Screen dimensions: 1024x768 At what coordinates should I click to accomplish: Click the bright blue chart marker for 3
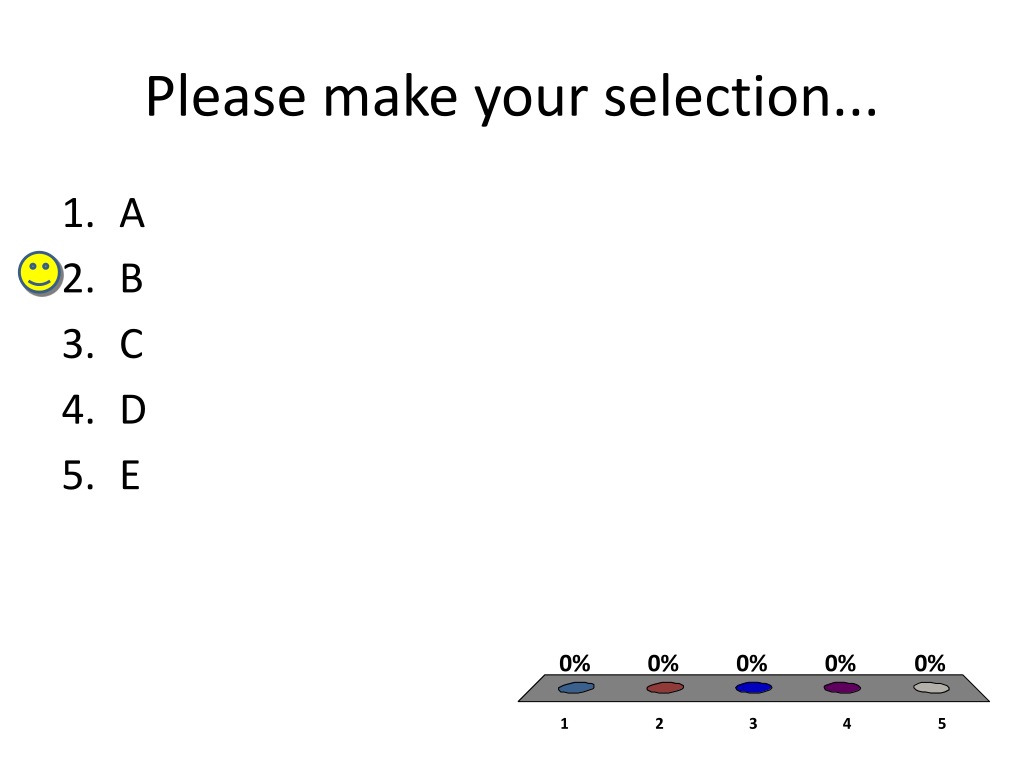[x=754, y=687]
